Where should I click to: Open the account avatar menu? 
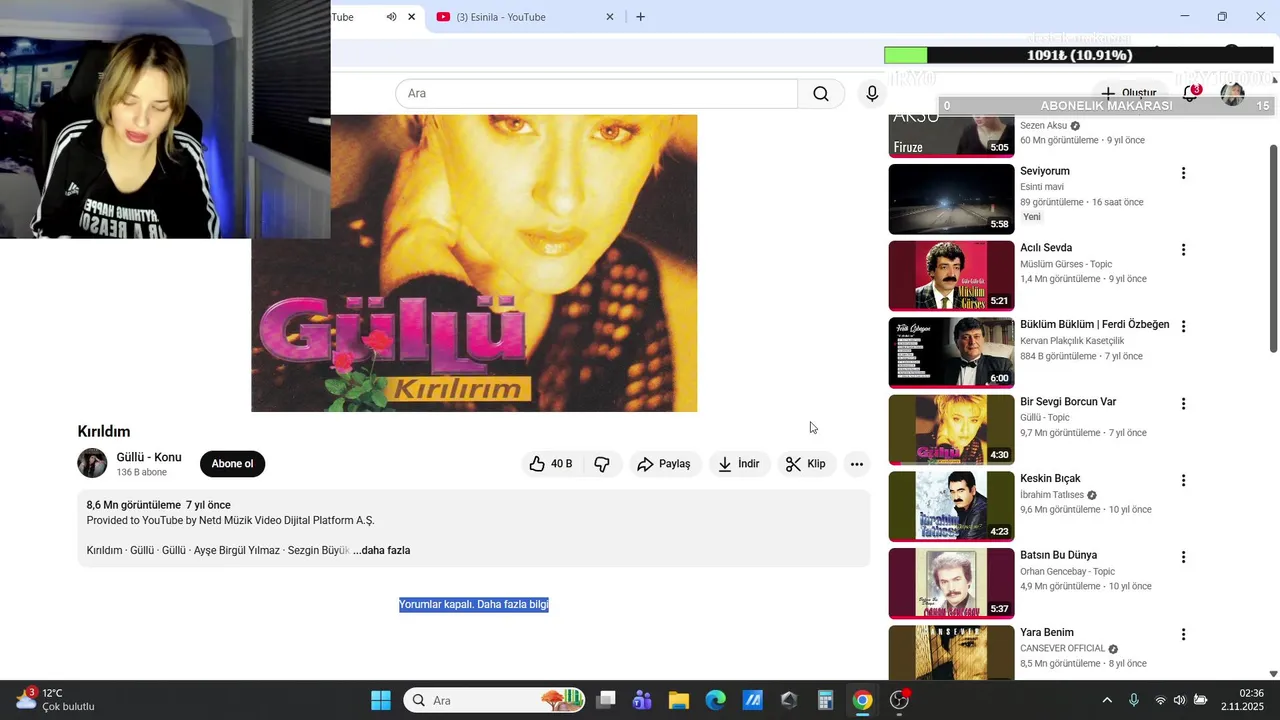[1232, 94]
